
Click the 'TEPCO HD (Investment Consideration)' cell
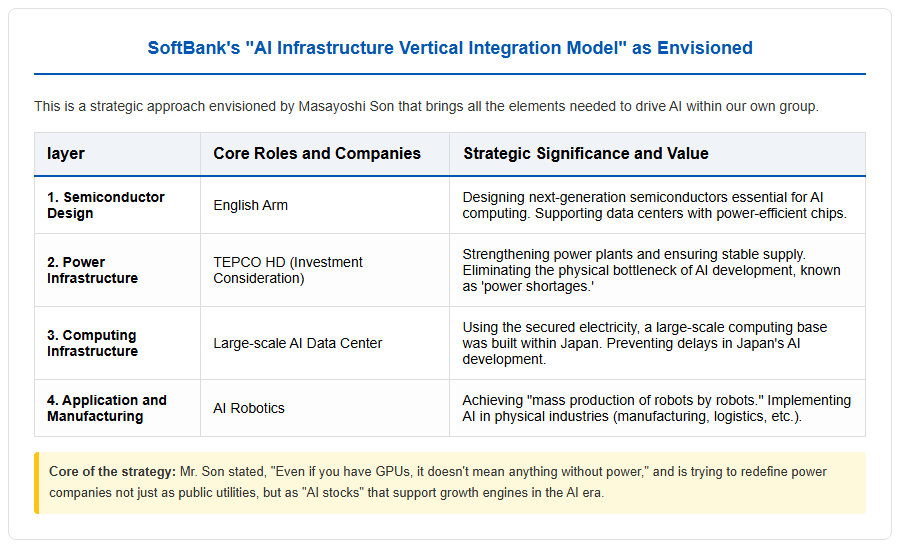(288, 270)
